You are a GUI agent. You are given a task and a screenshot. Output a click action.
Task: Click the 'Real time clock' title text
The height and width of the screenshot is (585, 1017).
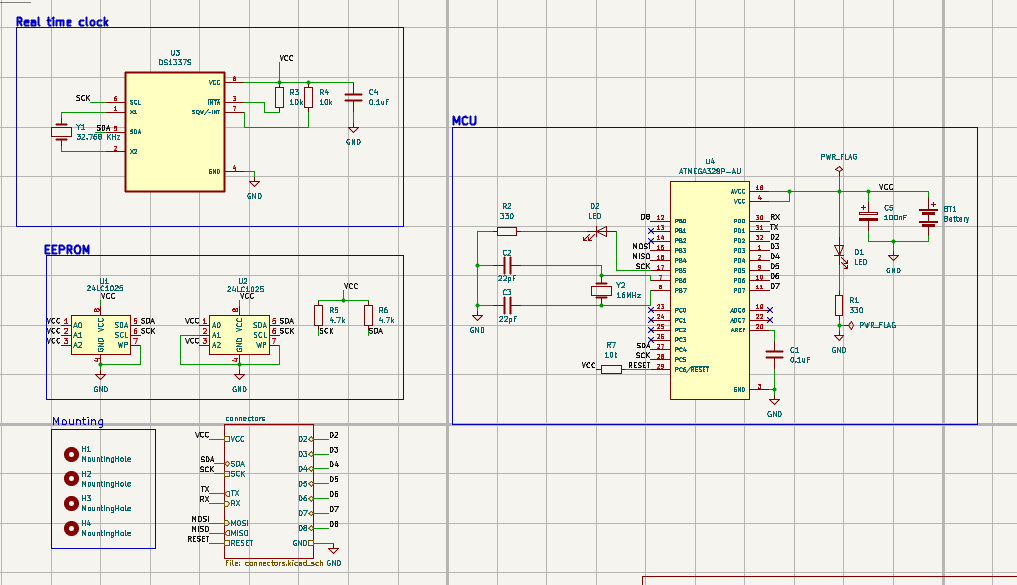coord(62,21)
